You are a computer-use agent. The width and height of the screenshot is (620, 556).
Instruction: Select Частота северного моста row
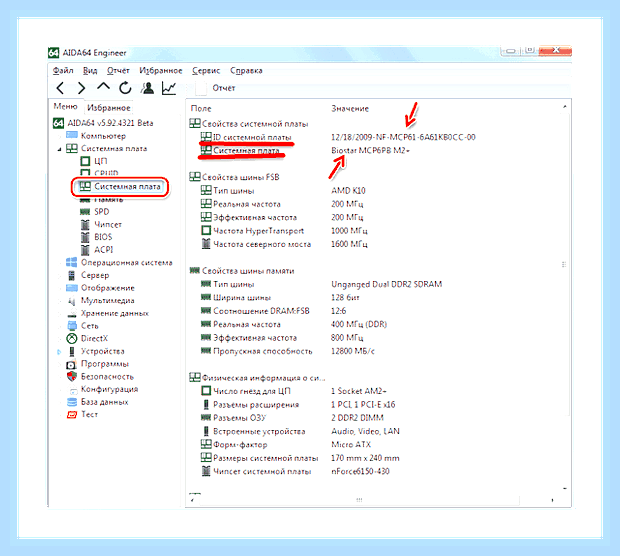pyautogui.click(x=284, y=244)
